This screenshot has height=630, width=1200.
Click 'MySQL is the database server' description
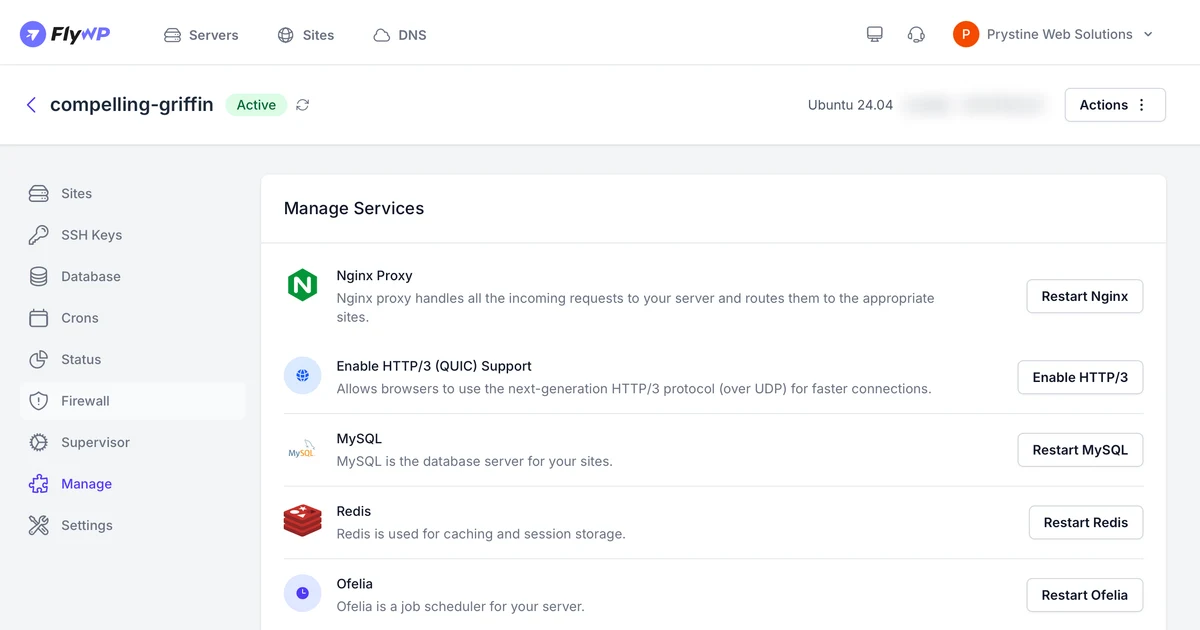point(475,462)
